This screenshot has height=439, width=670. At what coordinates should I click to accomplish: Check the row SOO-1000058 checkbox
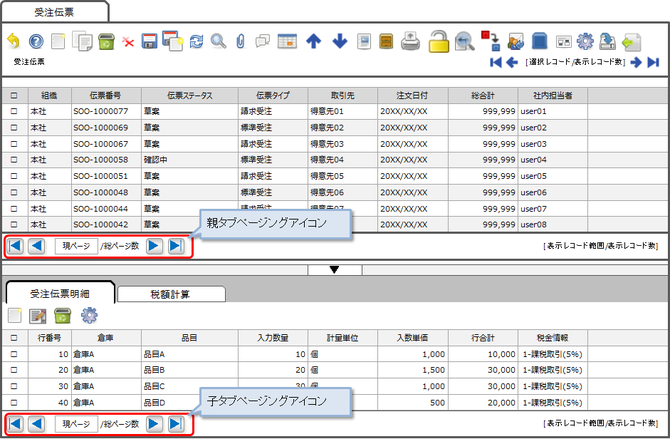[x=14, y=160]
